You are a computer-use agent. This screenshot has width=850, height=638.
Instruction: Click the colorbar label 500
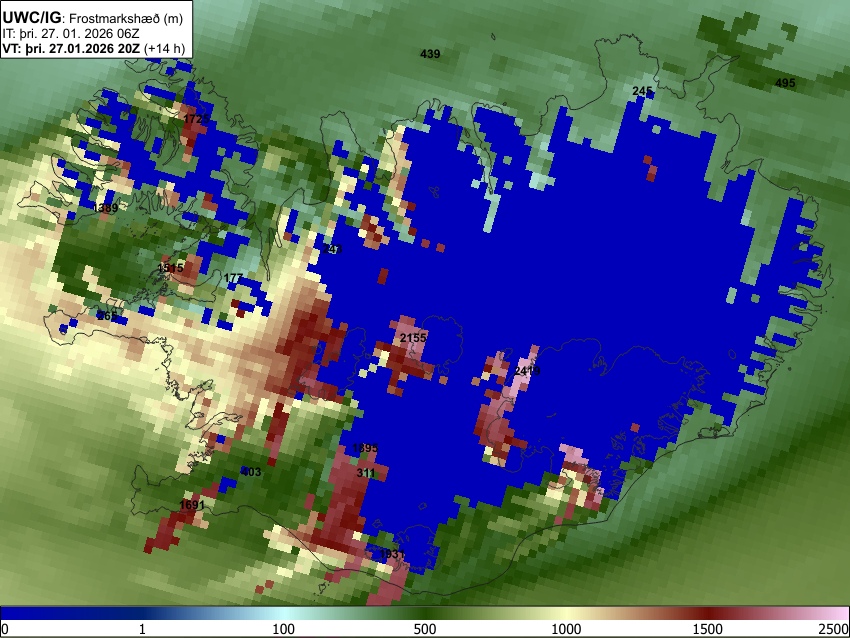point(425,629)
